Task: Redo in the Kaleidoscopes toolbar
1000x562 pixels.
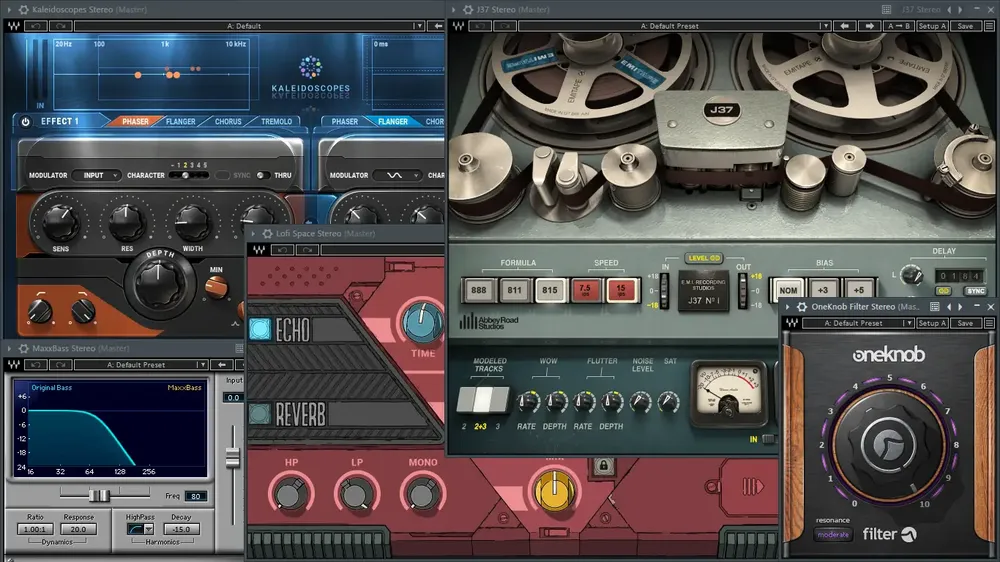Action: 61,26
